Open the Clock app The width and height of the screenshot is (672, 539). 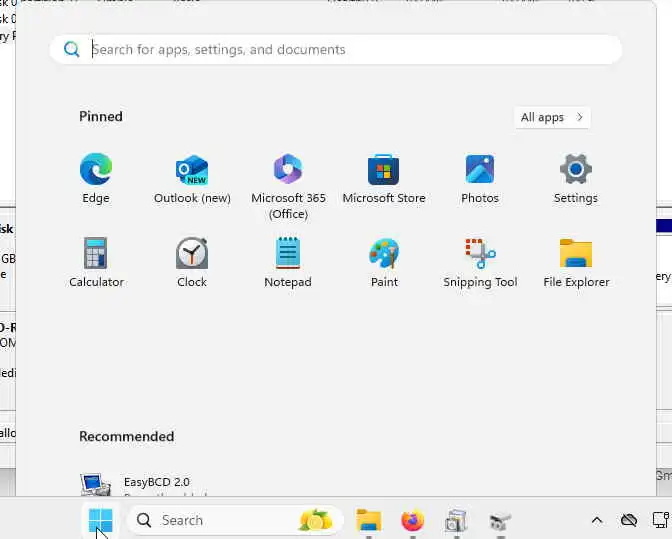pos(192,262)
